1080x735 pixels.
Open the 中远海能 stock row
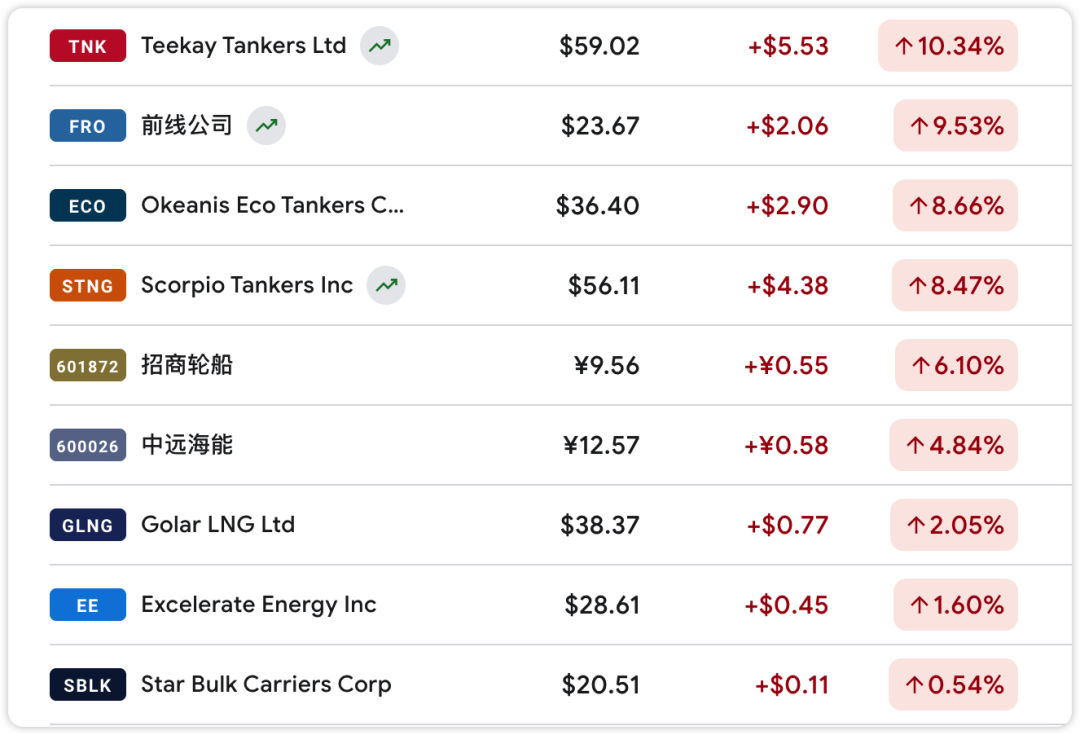(x=187, y=444)
